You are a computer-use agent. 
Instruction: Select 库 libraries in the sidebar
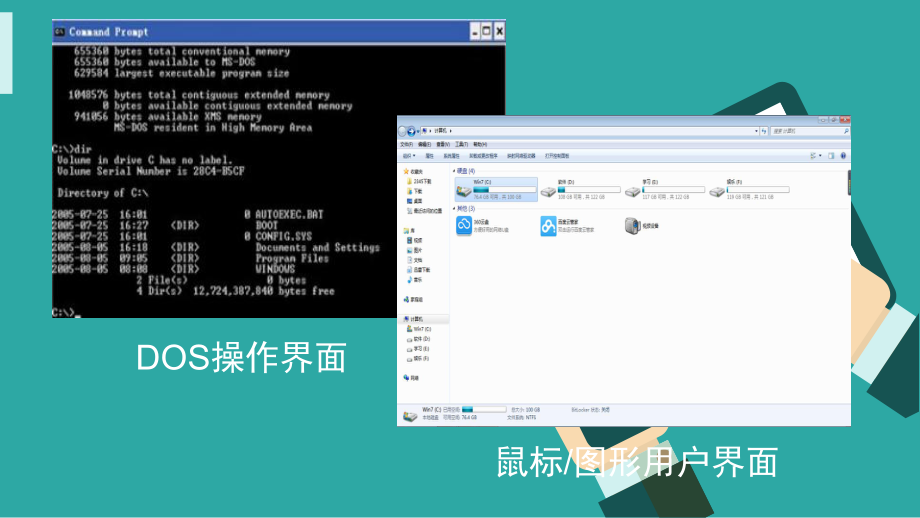click(410, 231)
